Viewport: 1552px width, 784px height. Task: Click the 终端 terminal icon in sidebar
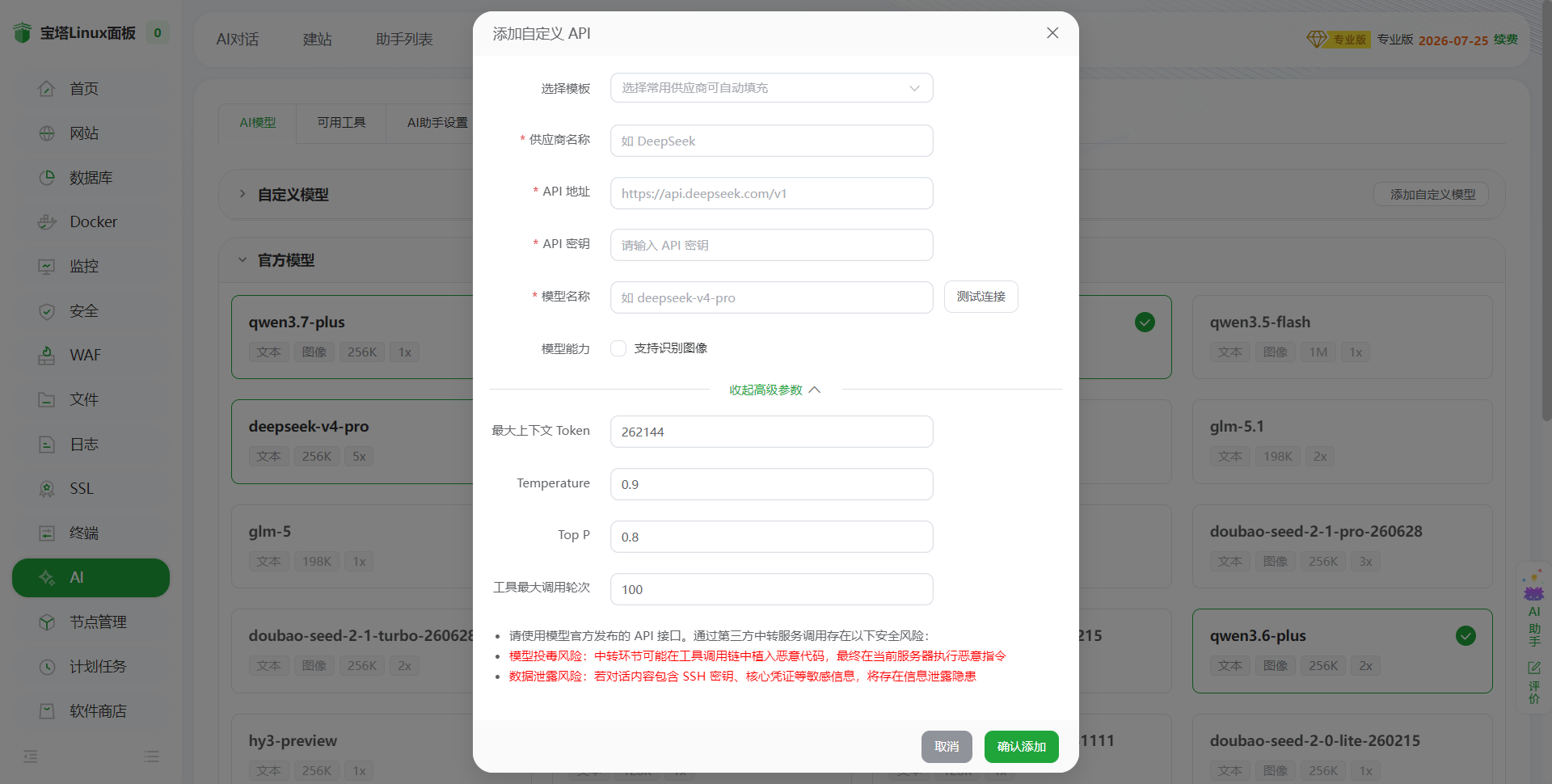point(47,533)
